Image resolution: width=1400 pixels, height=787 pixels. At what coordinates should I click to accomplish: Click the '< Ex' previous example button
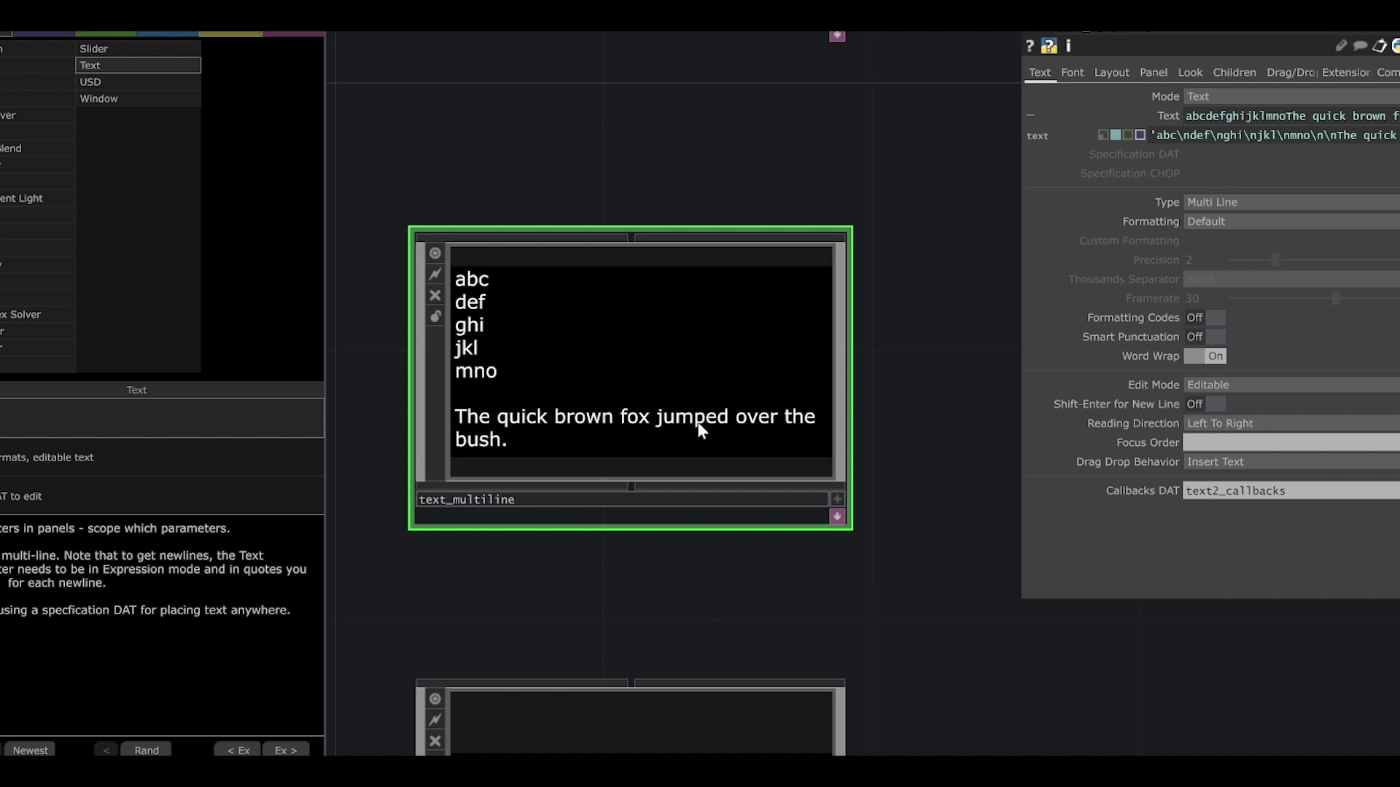click(238, 750)
